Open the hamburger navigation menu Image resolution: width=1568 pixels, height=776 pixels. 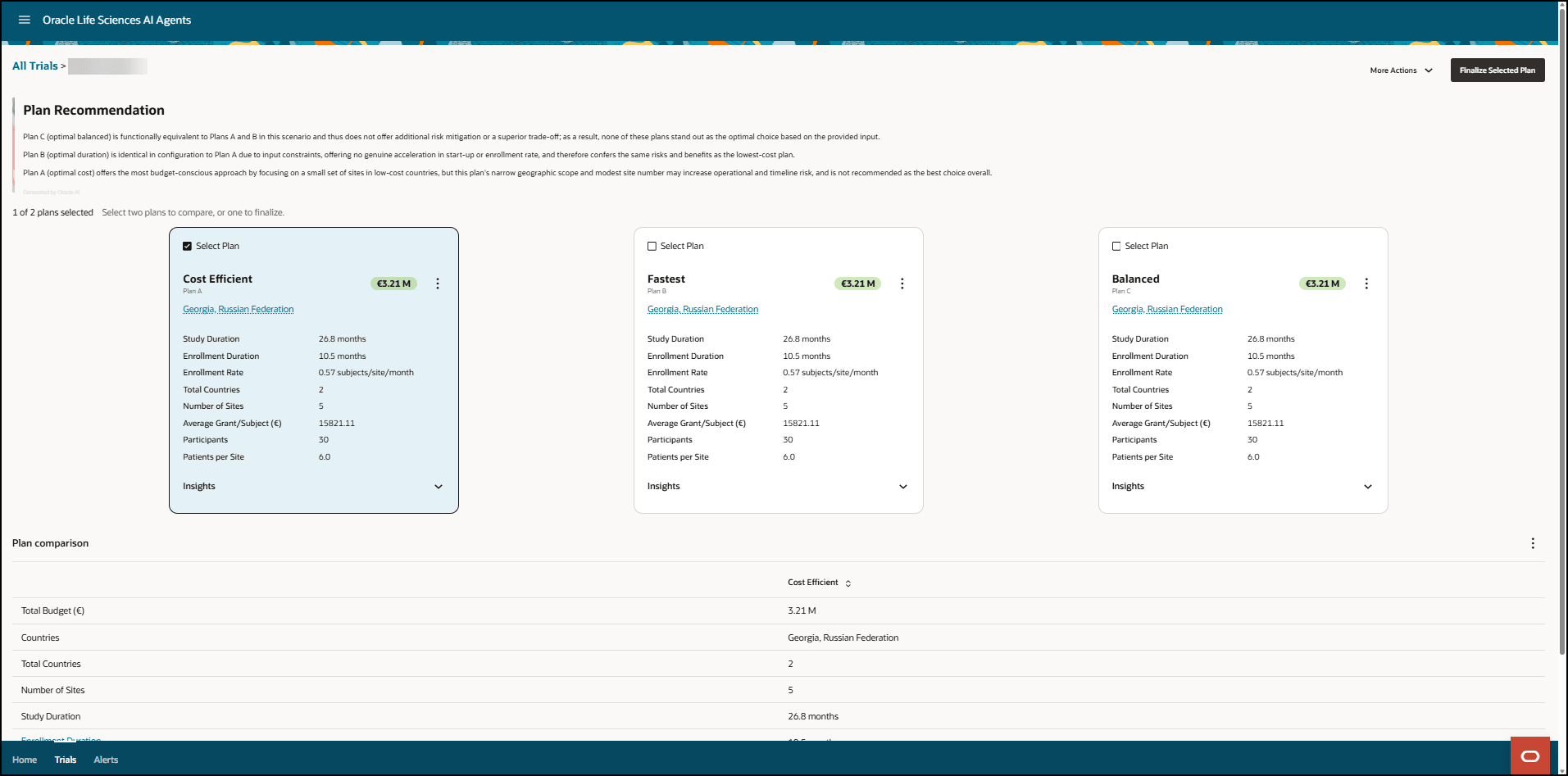(x=25, y=20)
